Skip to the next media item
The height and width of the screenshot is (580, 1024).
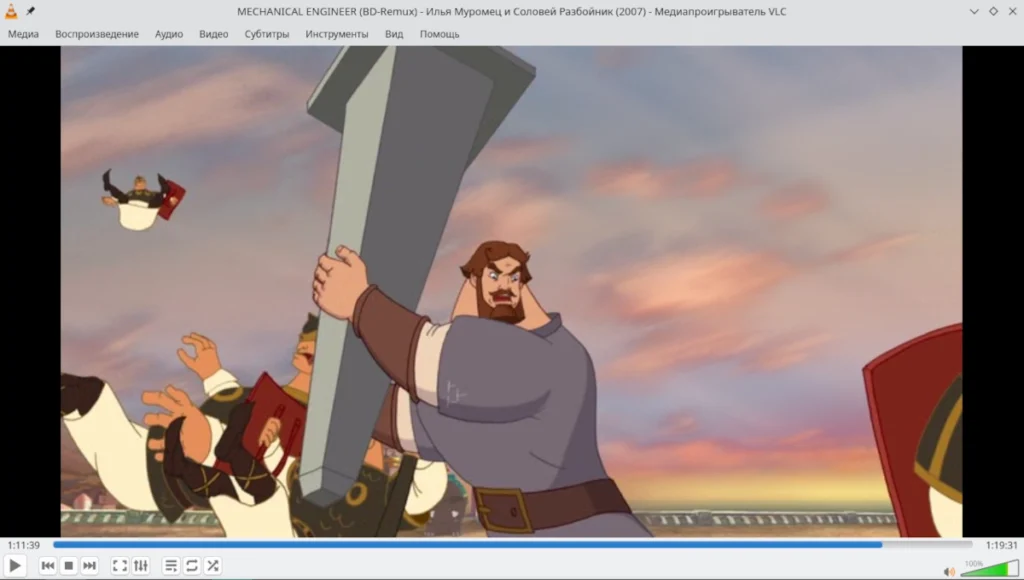click(x=89, y=566)
